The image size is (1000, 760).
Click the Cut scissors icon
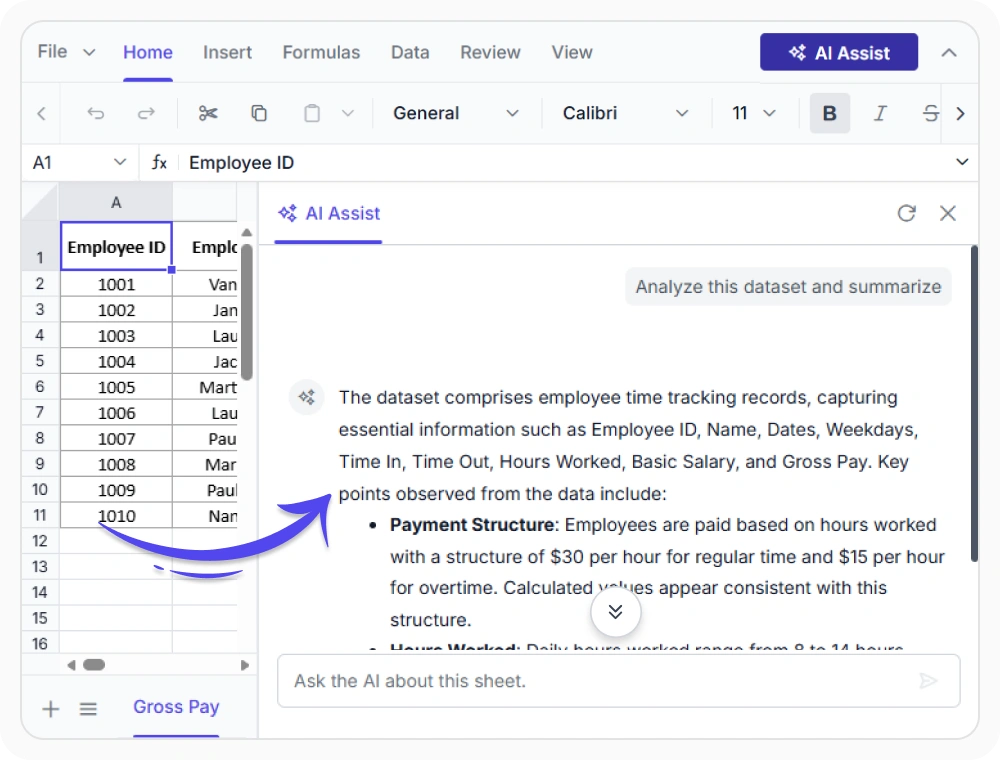(x=208, y=113)
